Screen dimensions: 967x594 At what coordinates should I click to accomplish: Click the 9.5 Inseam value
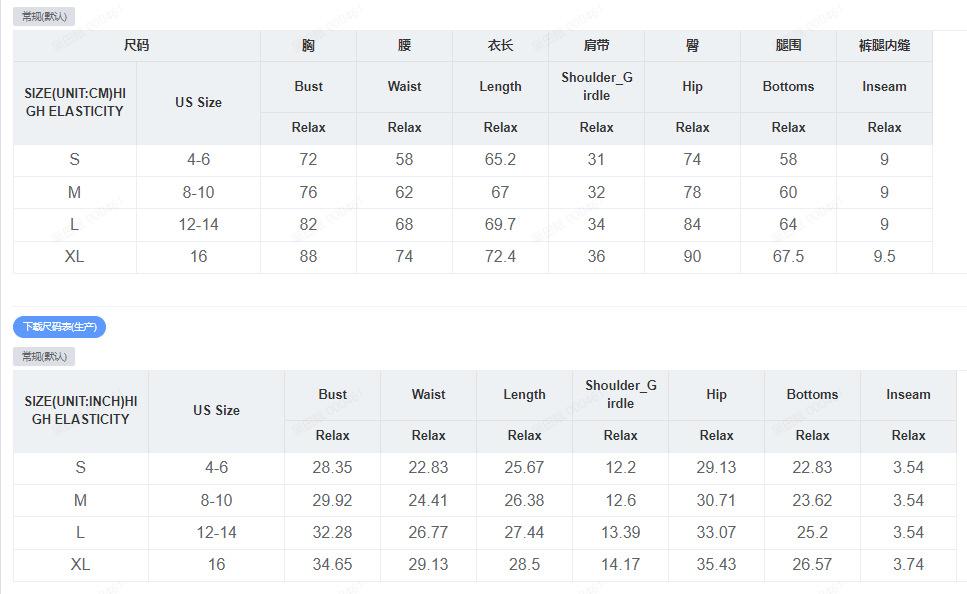pos(884,257)
